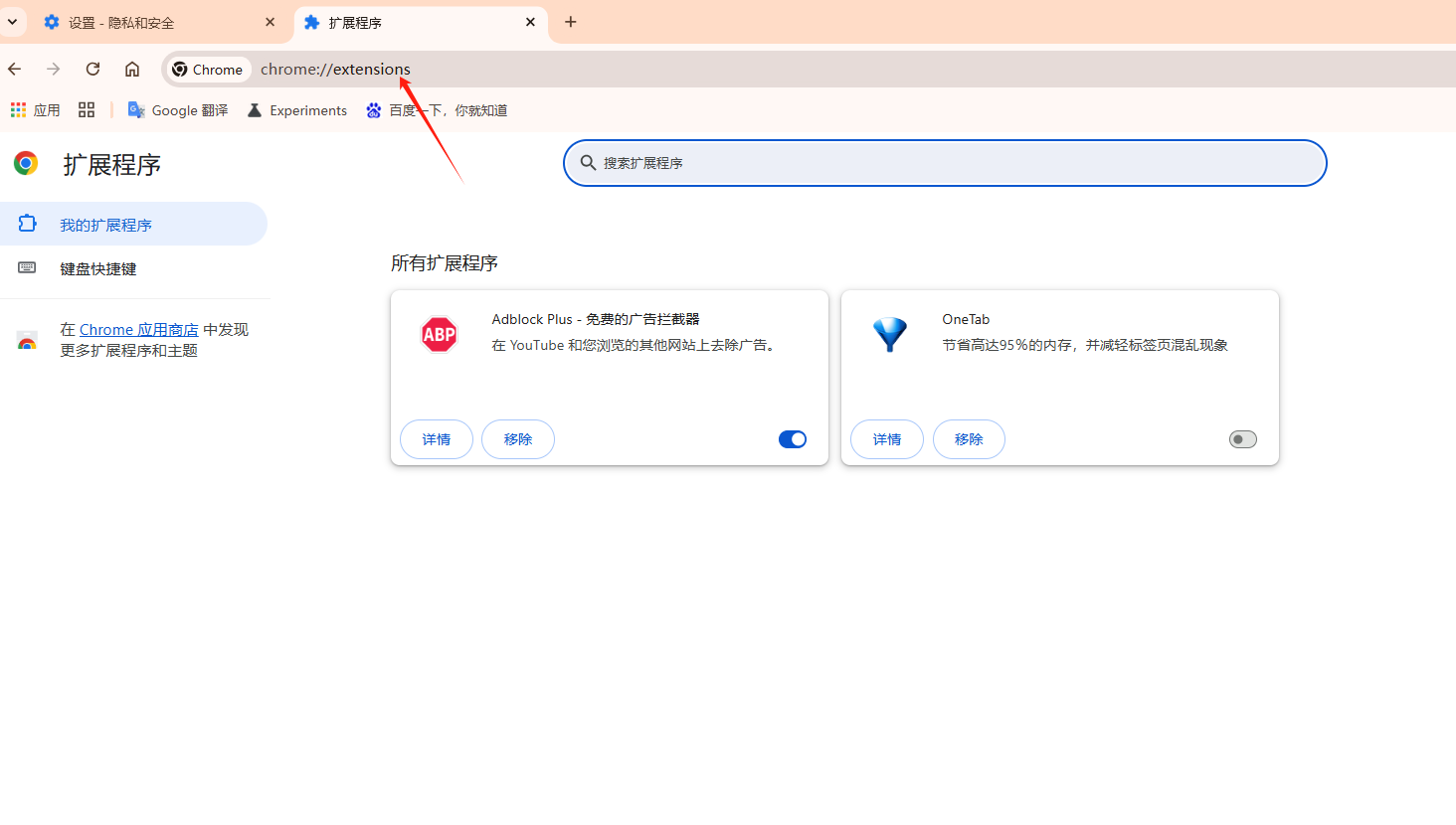Screen dimensions: 1456x825
Task: Open the tab groups grid icon
Action: (87, 110)
